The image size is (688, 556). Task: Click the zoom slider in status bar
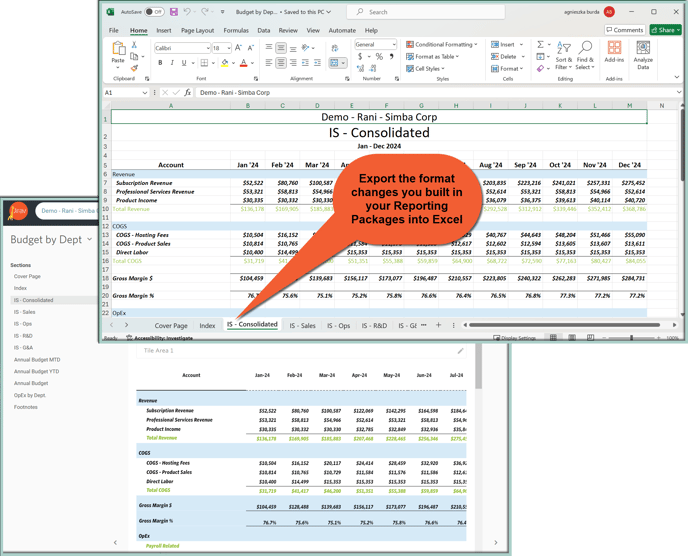[x=631, y=337]
